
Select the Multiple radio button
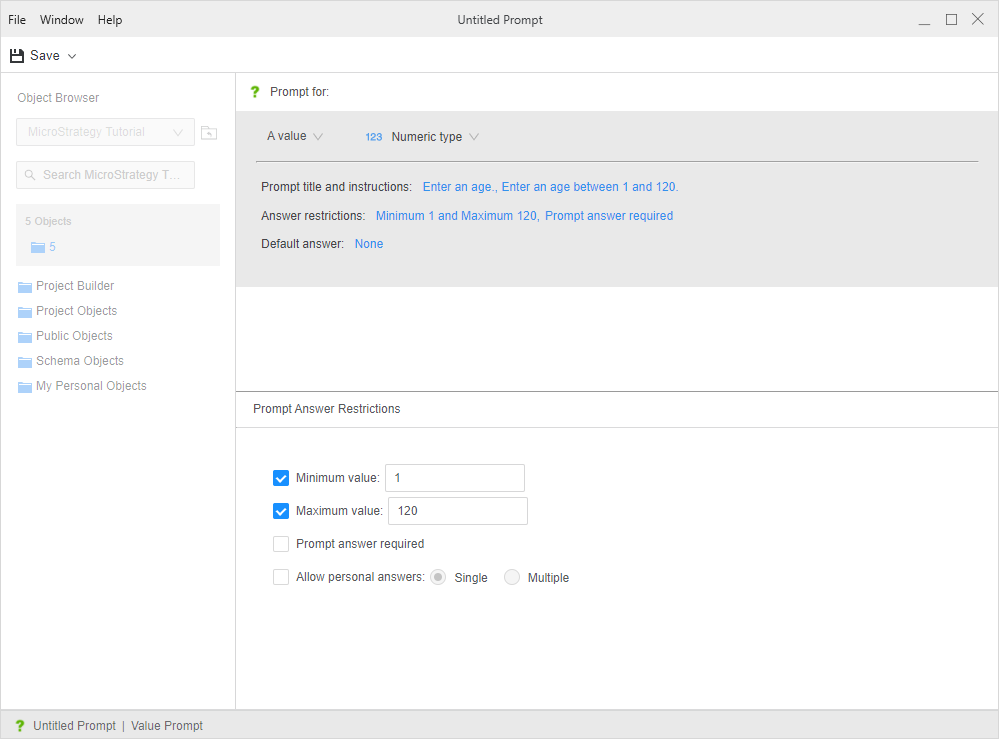pyautogui.click(x=512, y=577)
